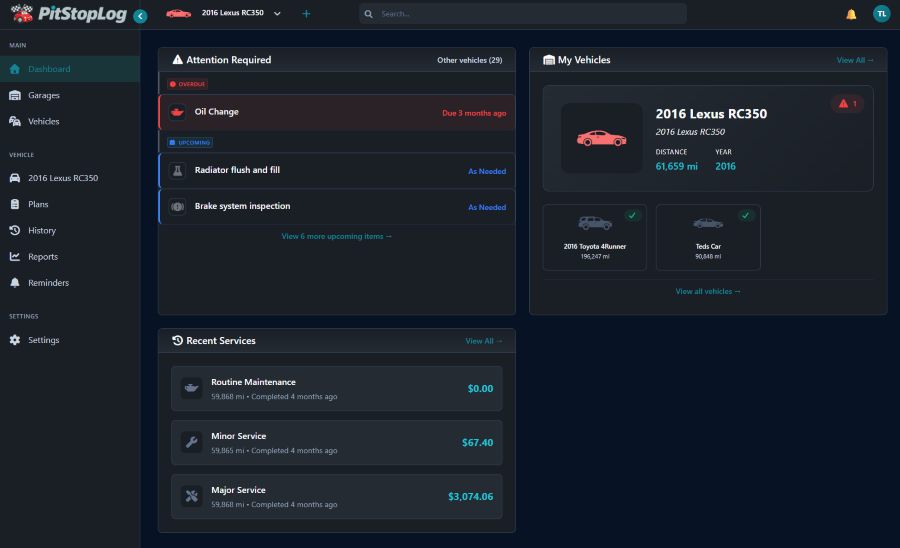Image resolution: width=900 pixels, height=548 pixels.
Task: Select 2016 Lexus RC350 in sidebar
Action: 70,178
